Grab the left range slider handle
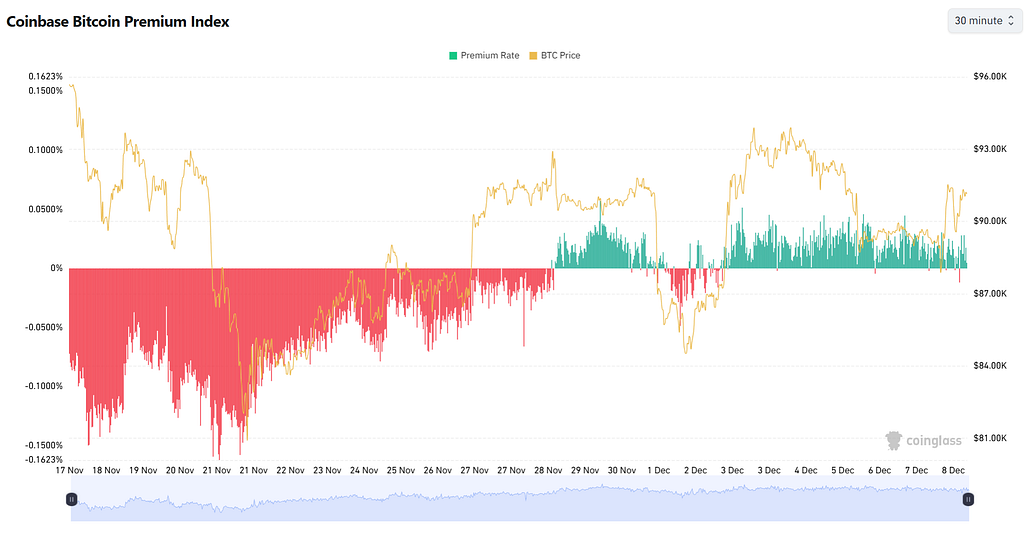The width and height of the screenshot is (1024, 543). pos(71,499)
